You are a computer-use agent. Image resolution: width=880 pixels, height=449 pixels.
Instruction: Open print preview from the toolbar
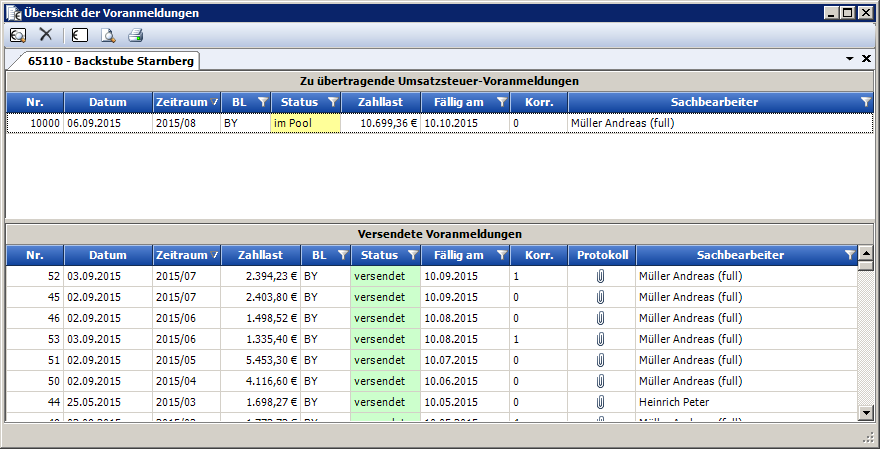coord(108,35)
